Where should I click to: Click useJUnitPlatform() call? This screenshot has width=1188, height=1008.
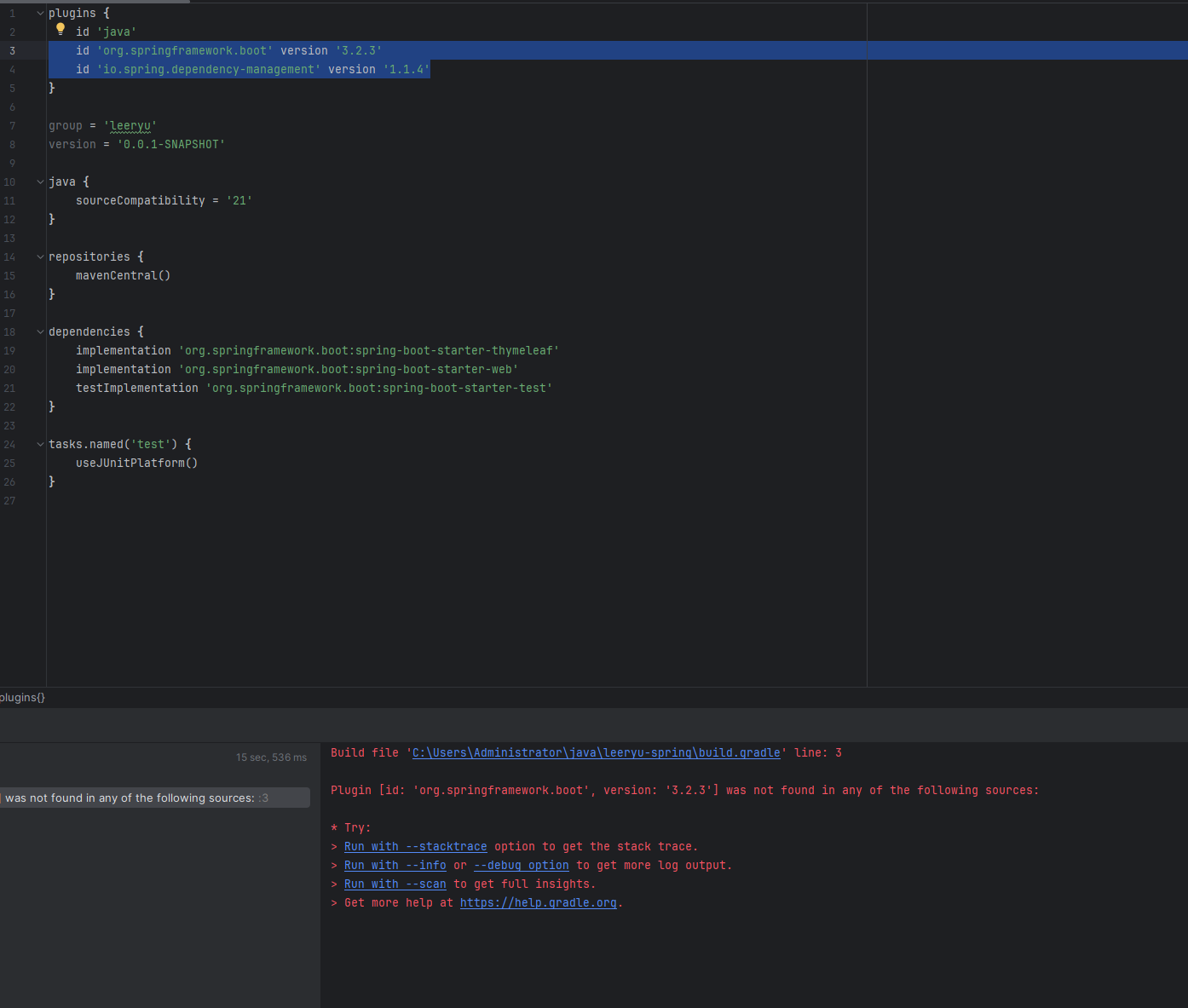137,464
